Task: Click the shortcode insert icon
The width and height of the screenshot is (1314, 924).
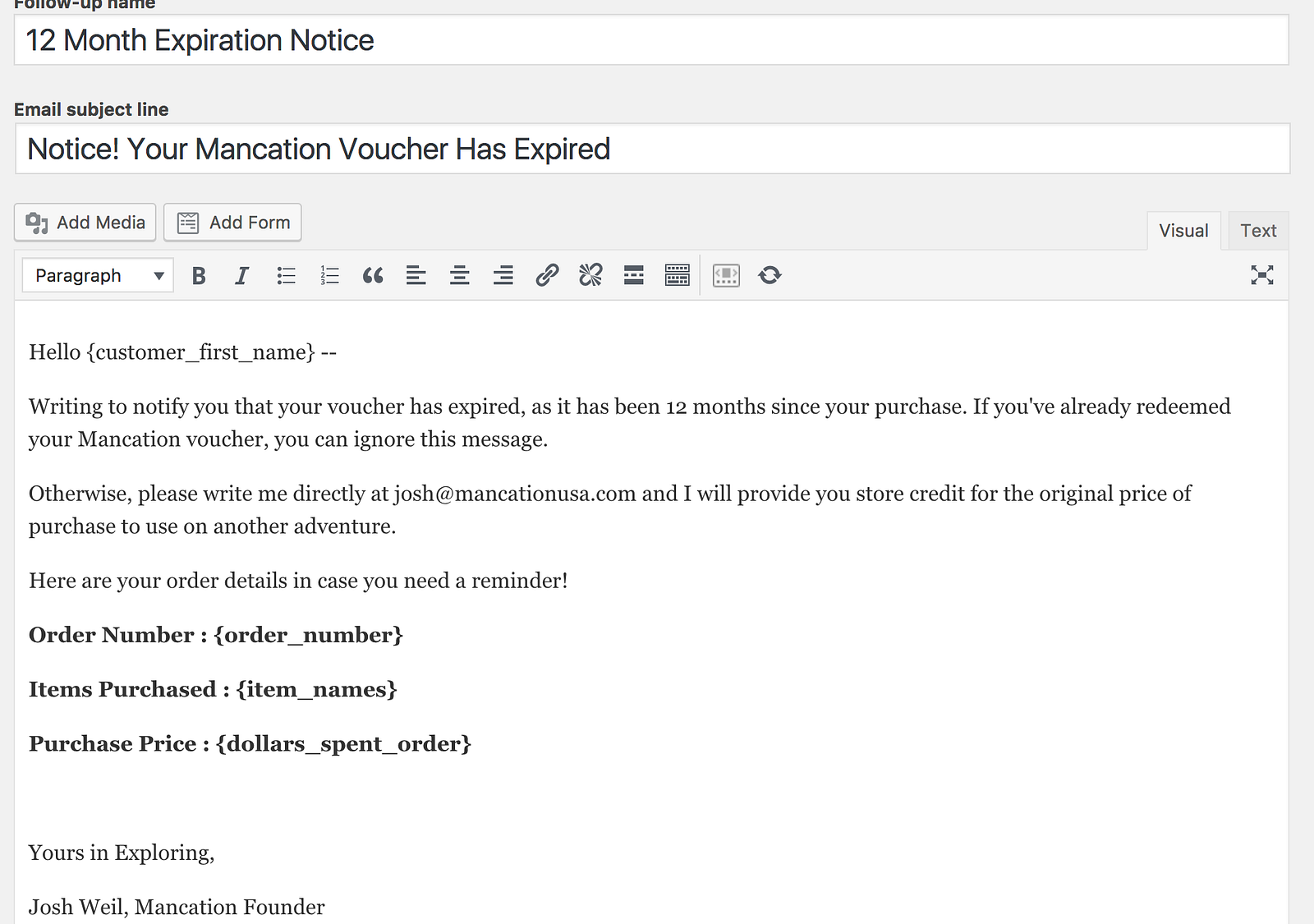Action: pyautogui.click(x=727, y=275)
